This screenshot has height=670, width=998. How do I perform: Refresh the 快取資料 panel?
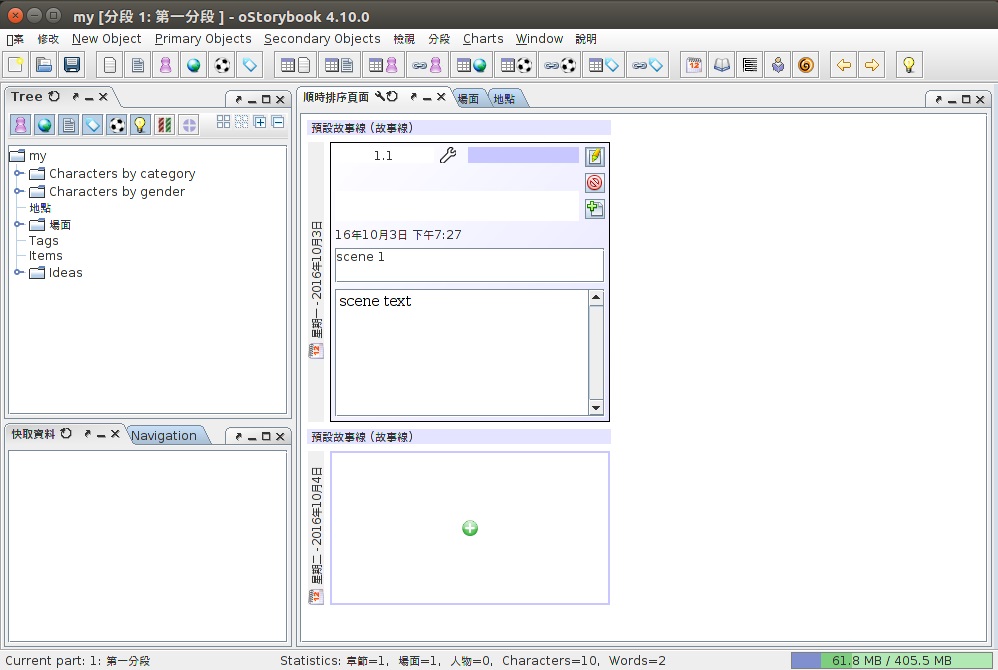66,434
